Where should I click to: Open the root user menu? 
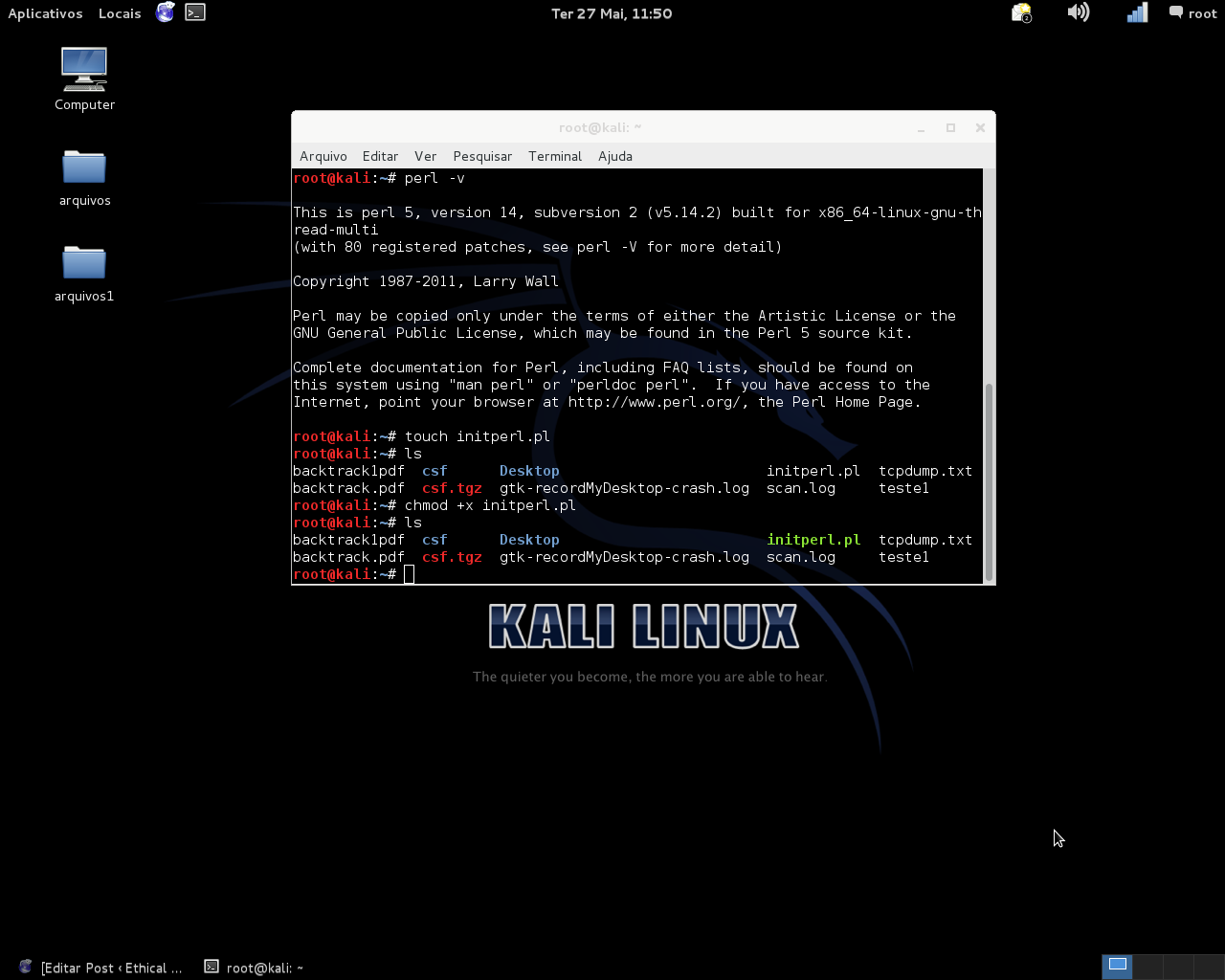pos(1192,13)
